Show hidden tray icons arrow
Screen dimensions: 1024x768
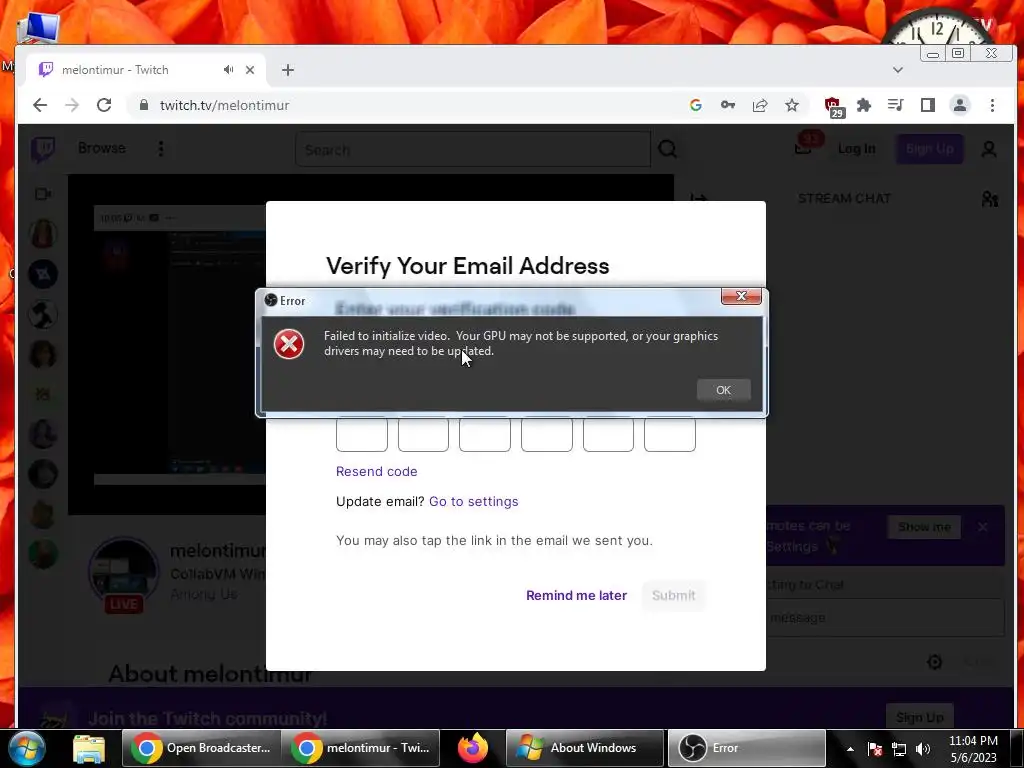click(x=850, y=749)
